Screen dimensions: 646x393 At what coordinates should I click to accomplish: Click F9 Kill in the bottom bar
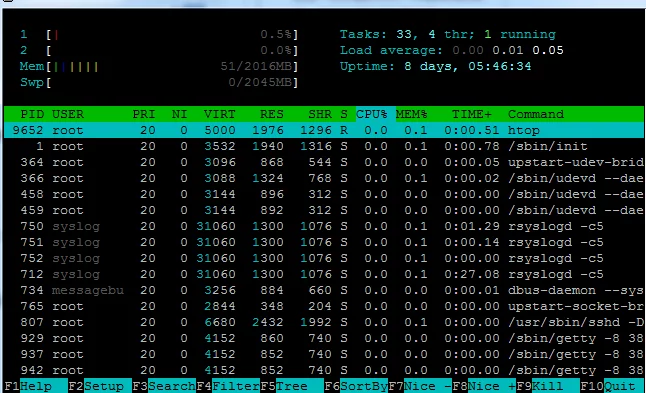click(x=548, y=386)
